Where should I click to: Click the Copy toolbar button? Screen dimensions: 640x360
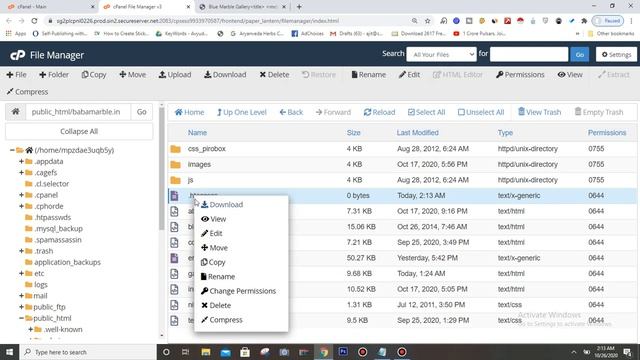click(94, 75)
